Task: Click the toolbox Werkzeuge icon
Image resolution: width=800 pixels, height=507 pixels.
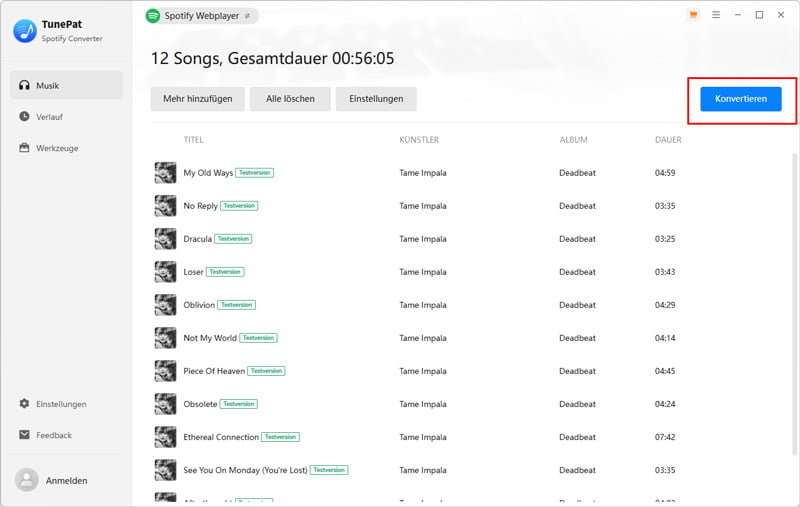Action: pos(24,148)
